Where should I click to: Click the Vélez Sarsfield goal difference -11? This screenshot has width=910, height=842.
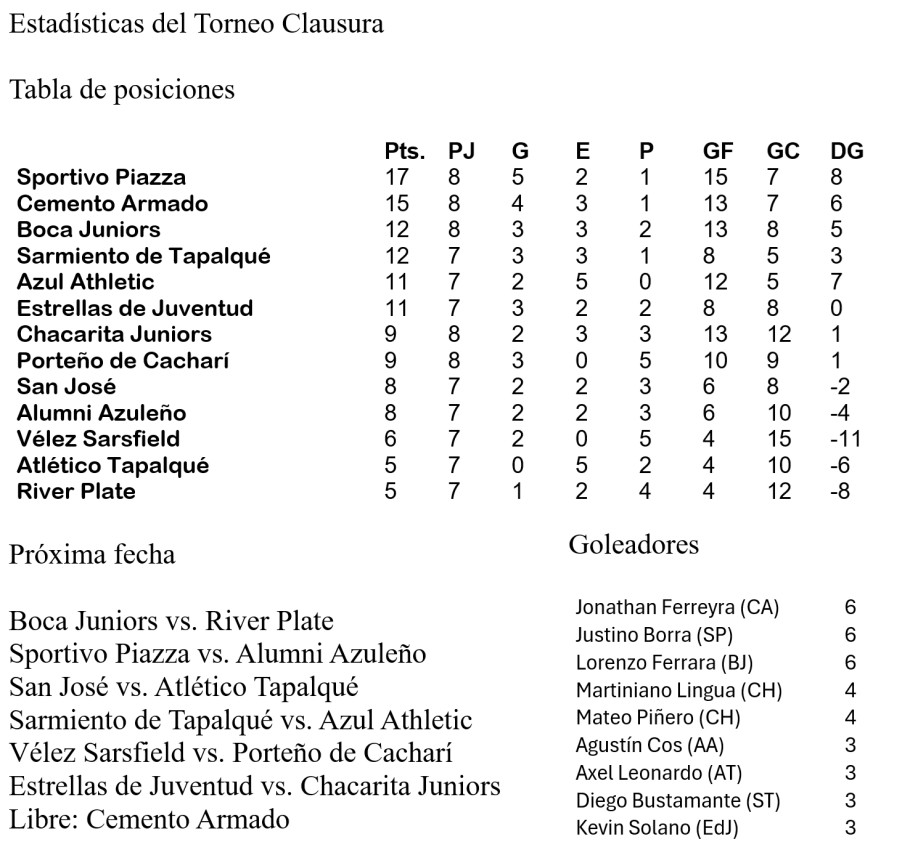point(846,439)
